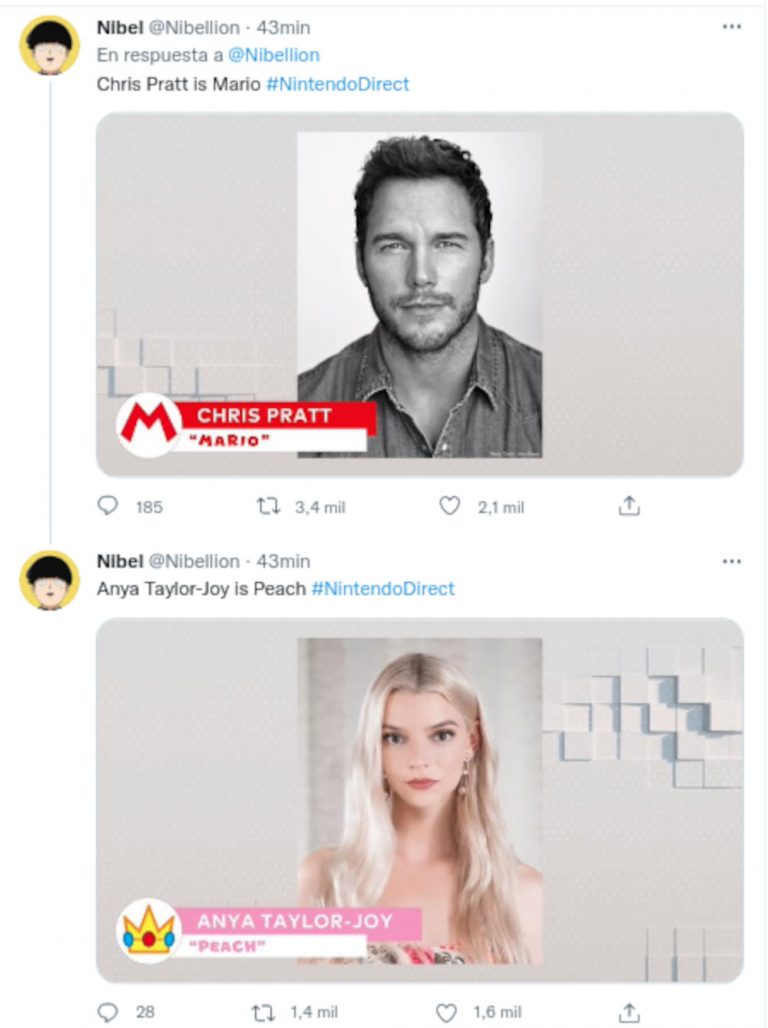Share the Chris Pratt tweet

tap(628, 507)
